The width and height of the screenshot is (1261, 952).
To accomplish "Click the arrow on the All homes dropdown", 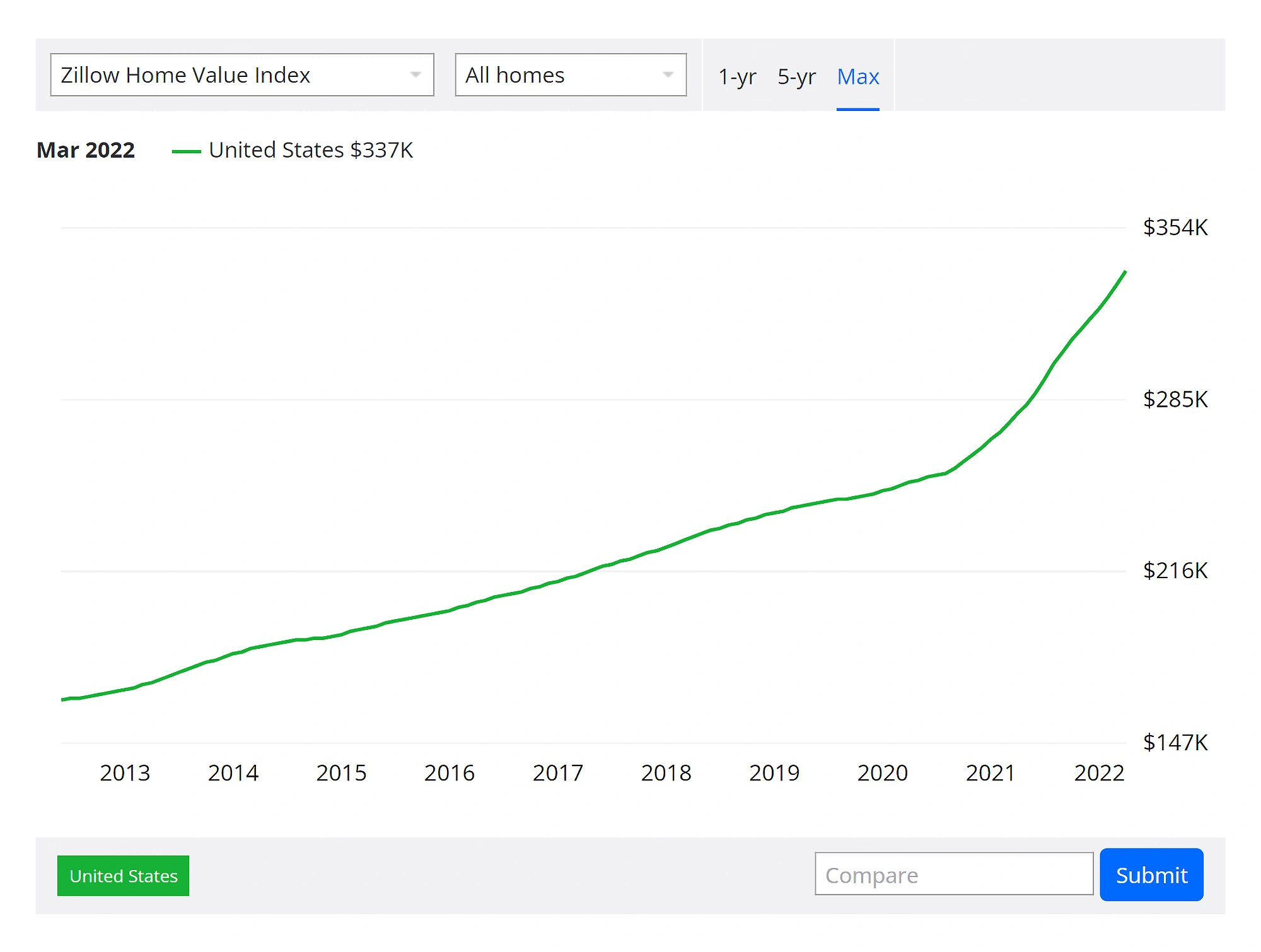I will tap(668, 75).
